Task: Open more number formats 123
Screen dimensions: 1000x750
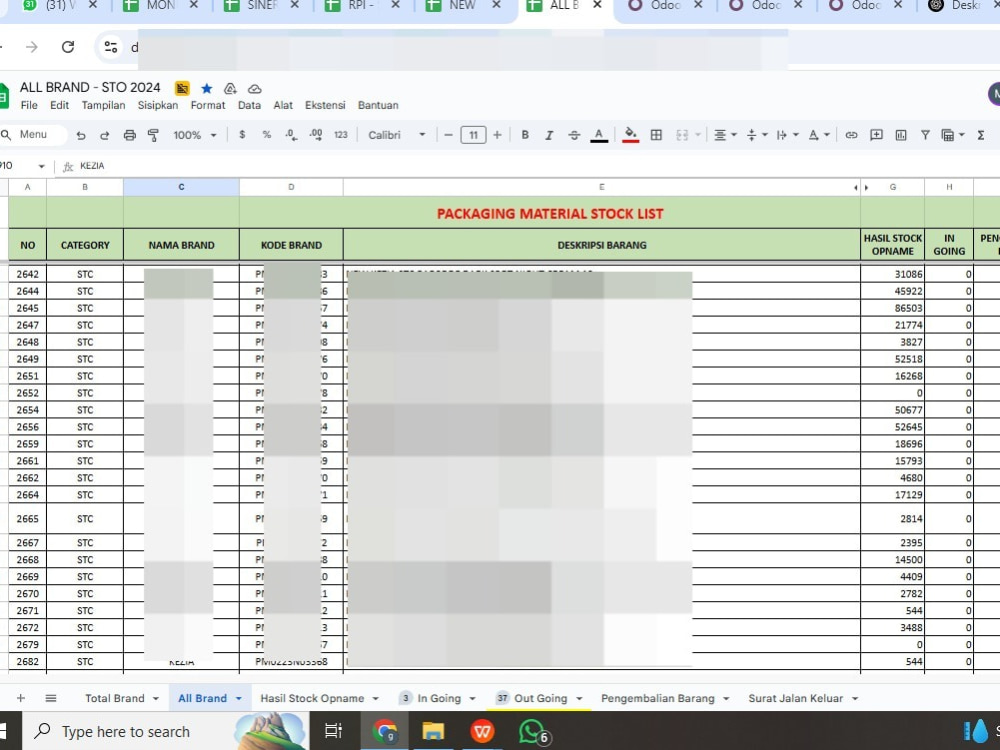Action: pyautogui.click(x=341, y=135)
